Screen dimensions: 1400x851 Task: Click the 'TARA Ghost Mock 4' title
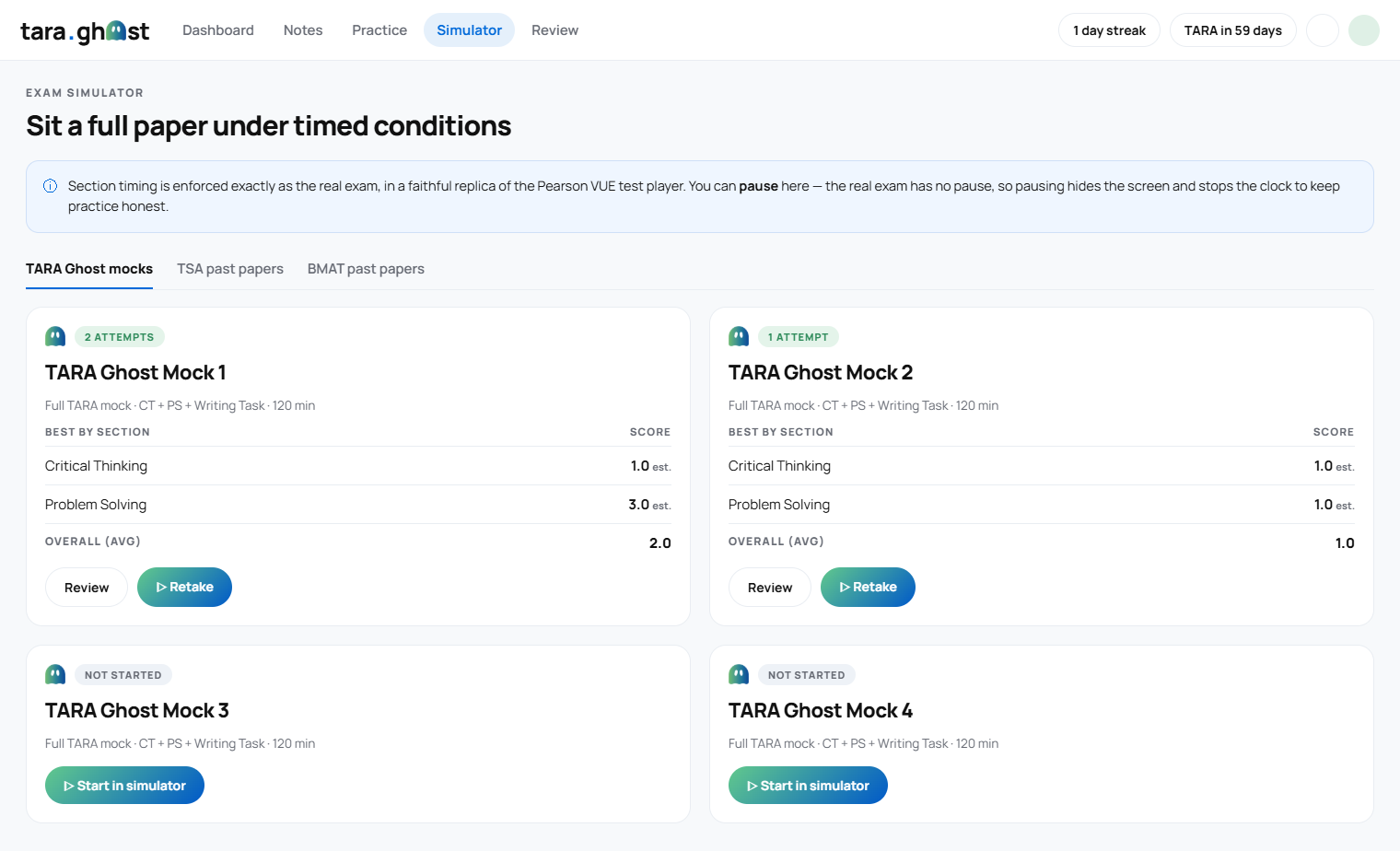click(821, 711)
